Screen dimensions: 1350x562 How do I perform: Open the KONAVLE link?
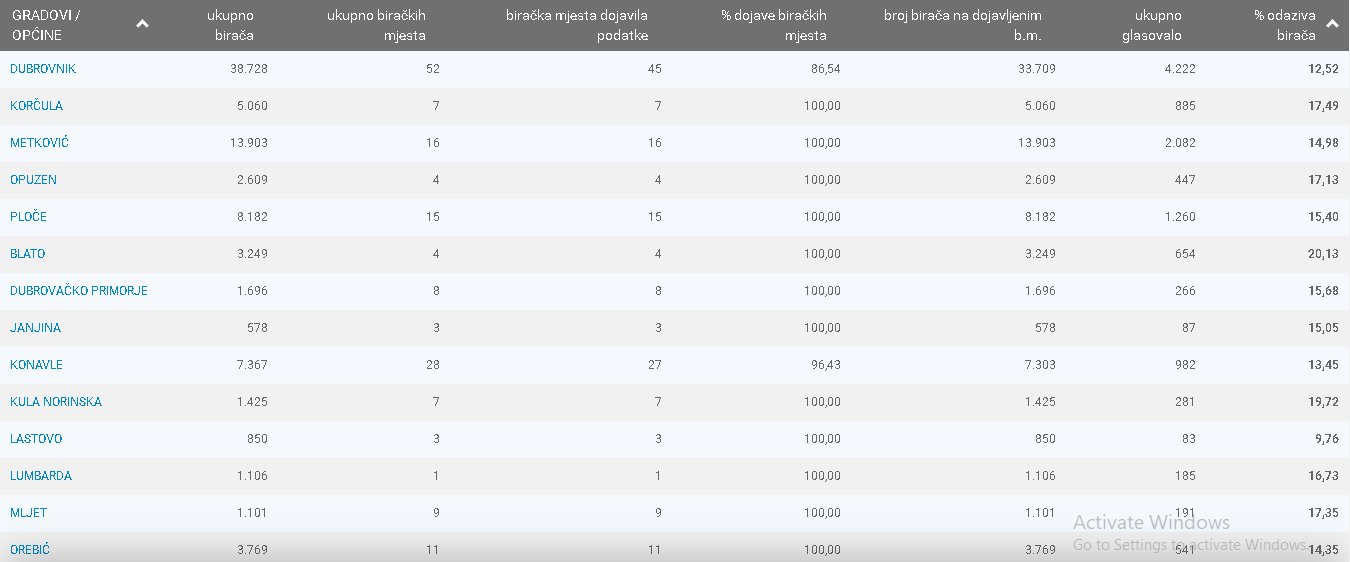point(36,365)
